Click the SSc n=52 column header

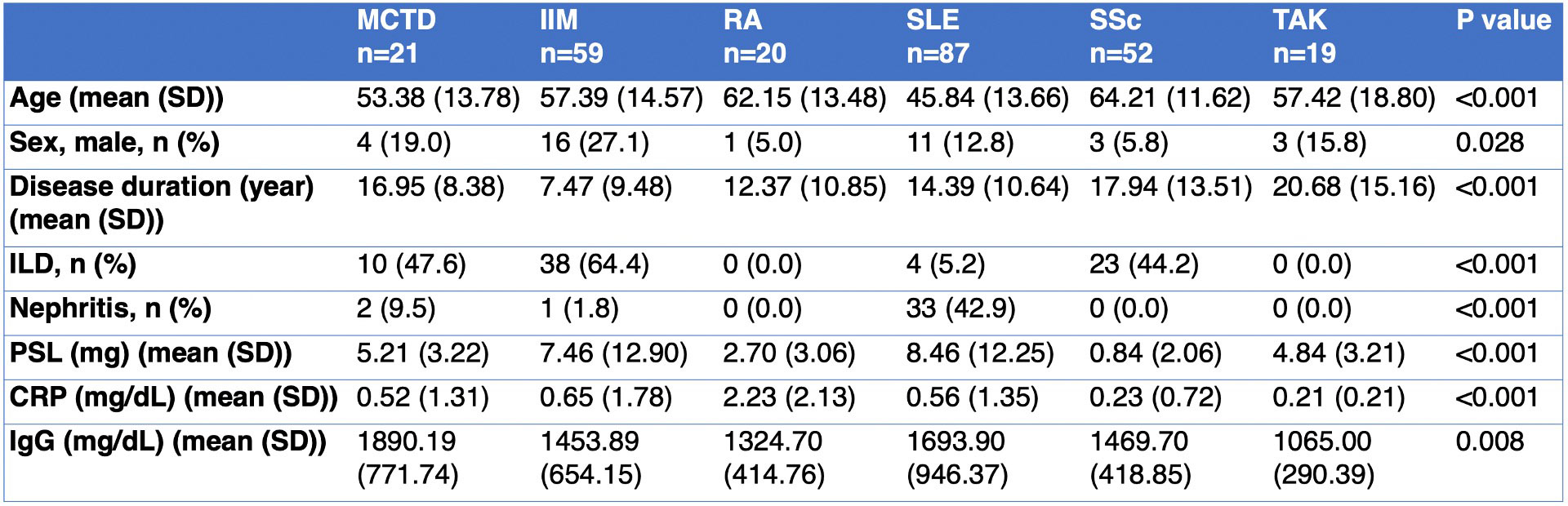pos(1120,37)
